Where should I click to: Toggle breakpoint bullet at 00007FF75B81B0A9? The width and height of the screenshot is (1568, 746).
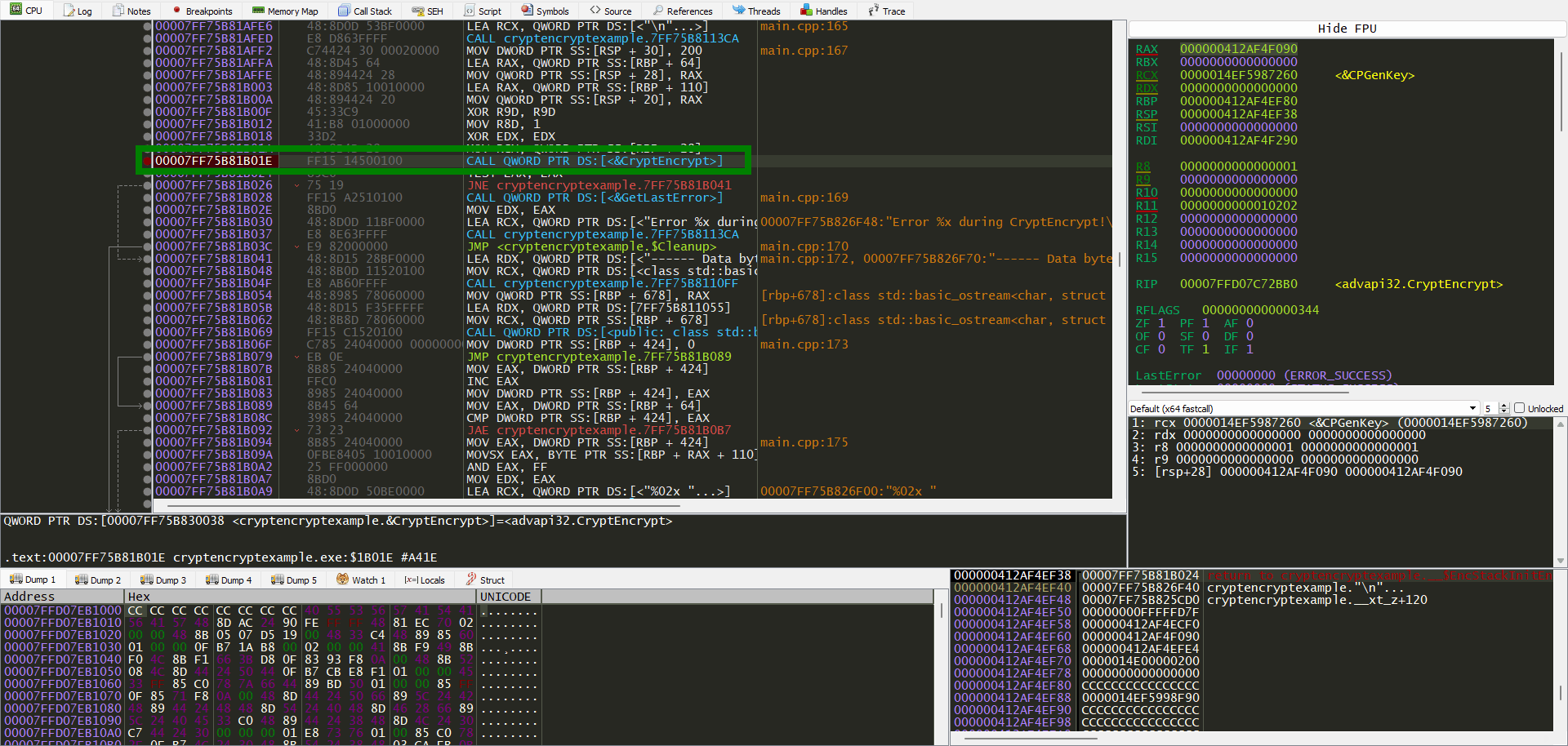pyautogui.click(x=148, y=491)
